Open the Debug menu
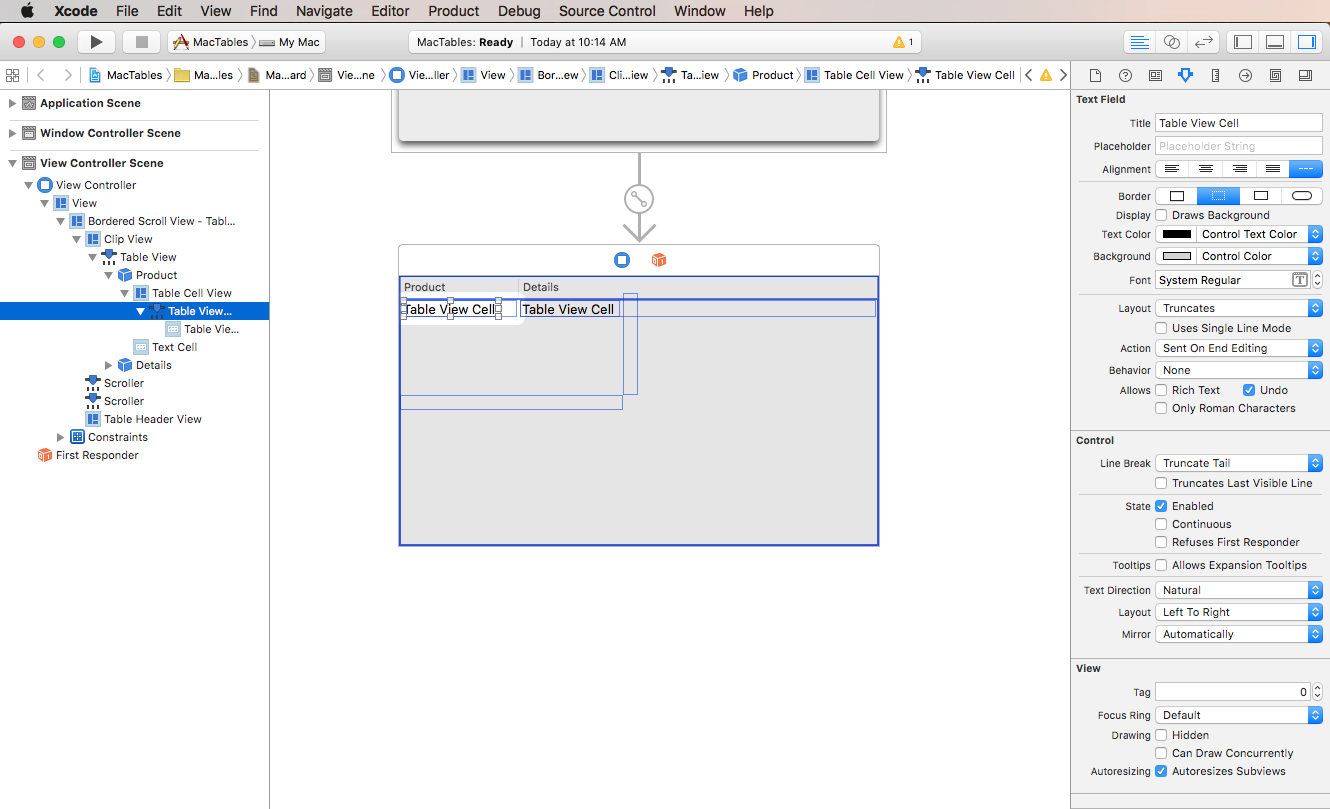Viewport: 1330px width, 809px height. [x=519, y=11]
